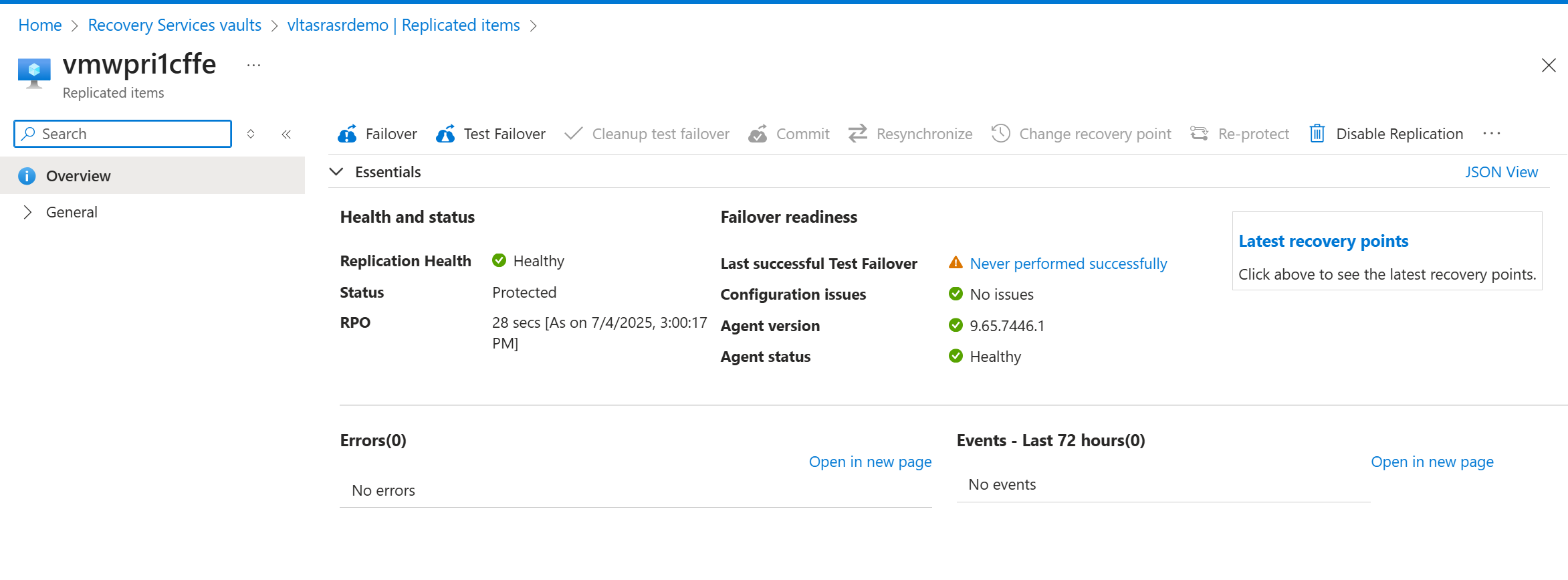Click the Change recovery point clock icon
This screenshot has width=1568, height=580.
click(1000, 134)
